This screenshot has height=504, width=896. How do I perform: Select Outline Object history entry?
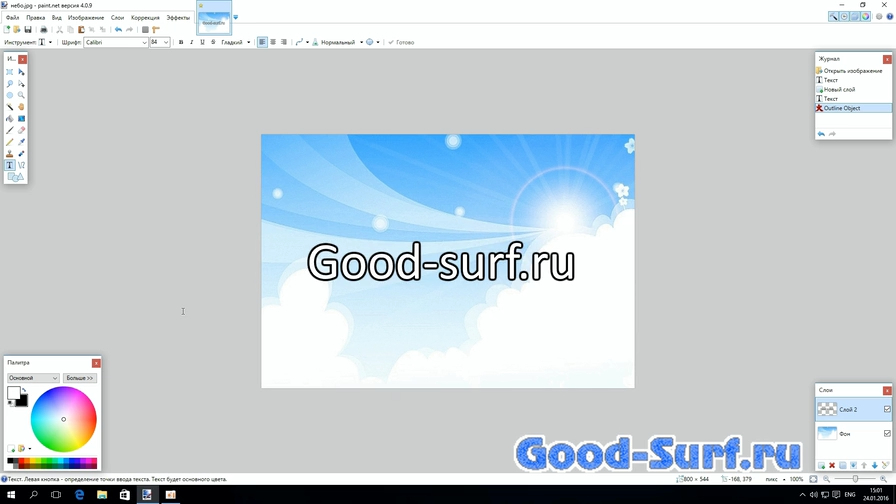pos(853,108)
